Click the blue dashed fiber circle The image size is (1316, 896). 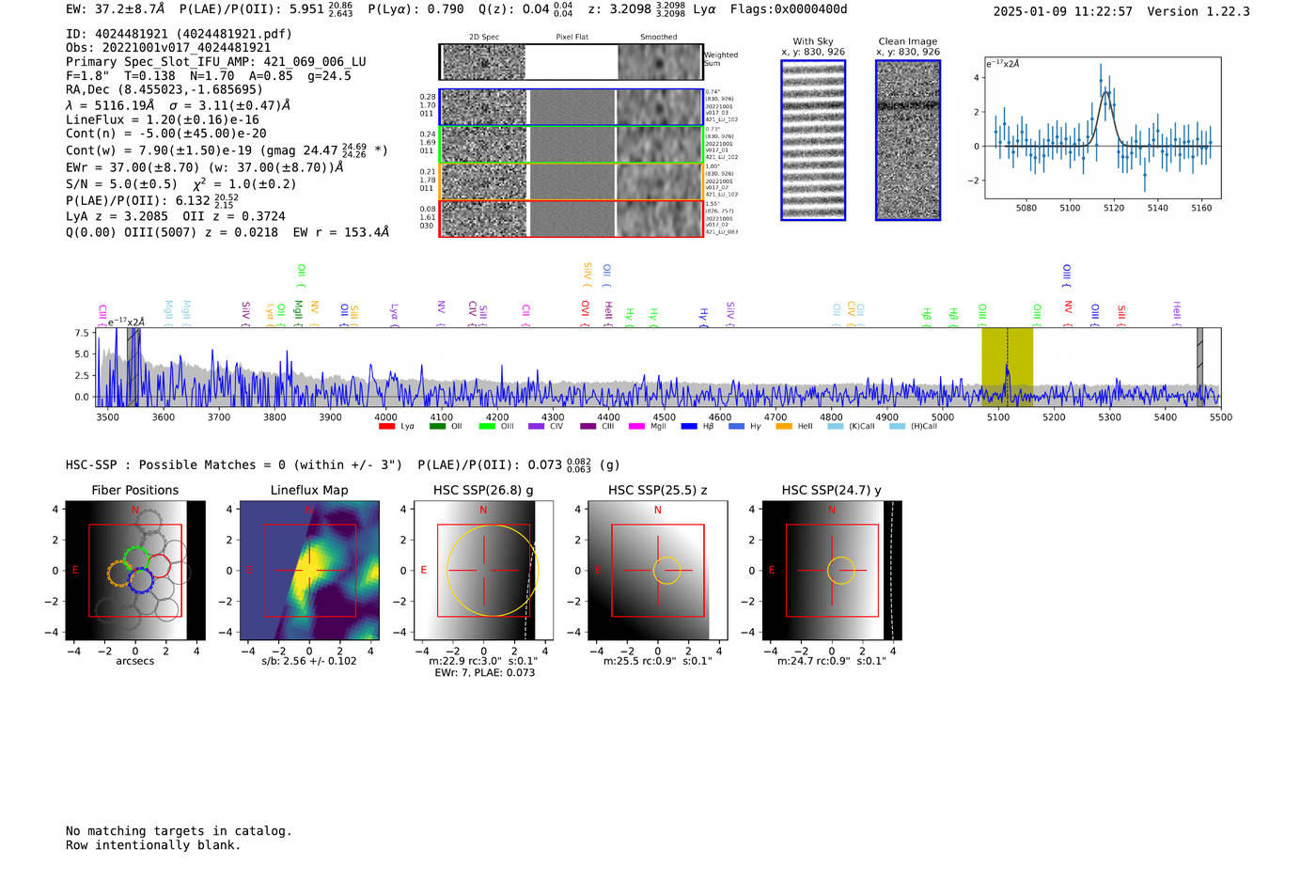point(141,581)
